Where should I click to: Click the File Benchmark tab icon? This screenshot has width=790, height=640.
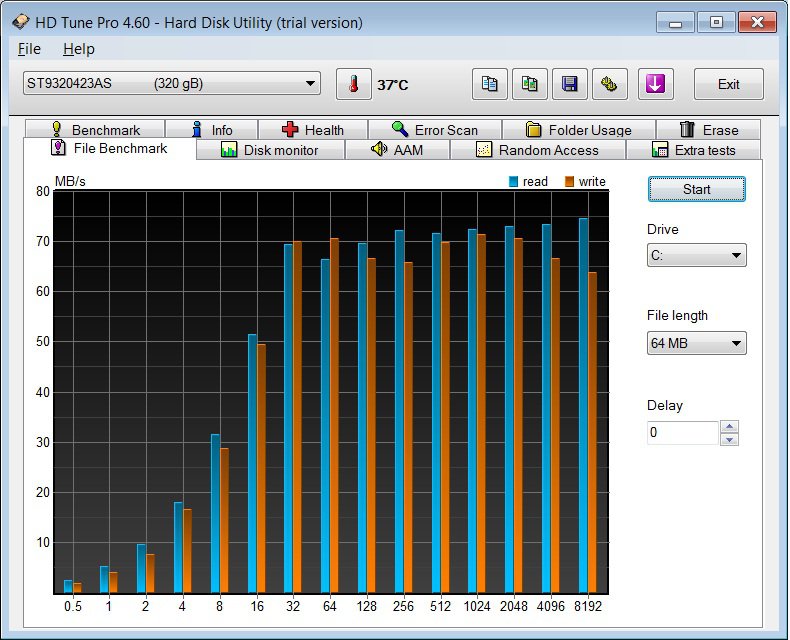coord(58,148)
